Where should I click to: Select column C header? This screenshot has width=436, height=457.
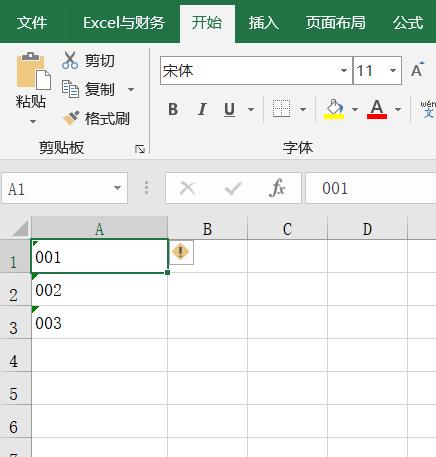(287, 228)
